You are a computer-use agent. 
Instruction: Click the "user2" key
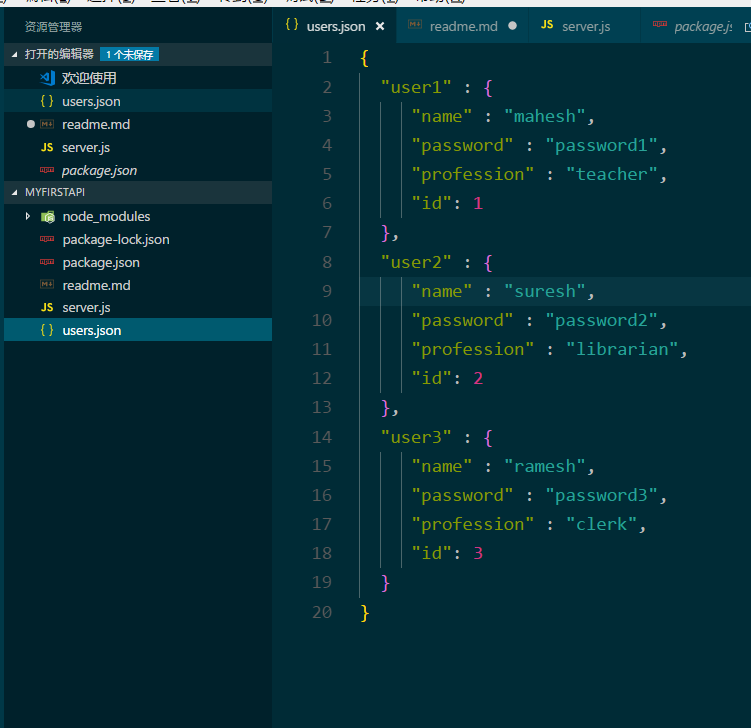point(416,262)
